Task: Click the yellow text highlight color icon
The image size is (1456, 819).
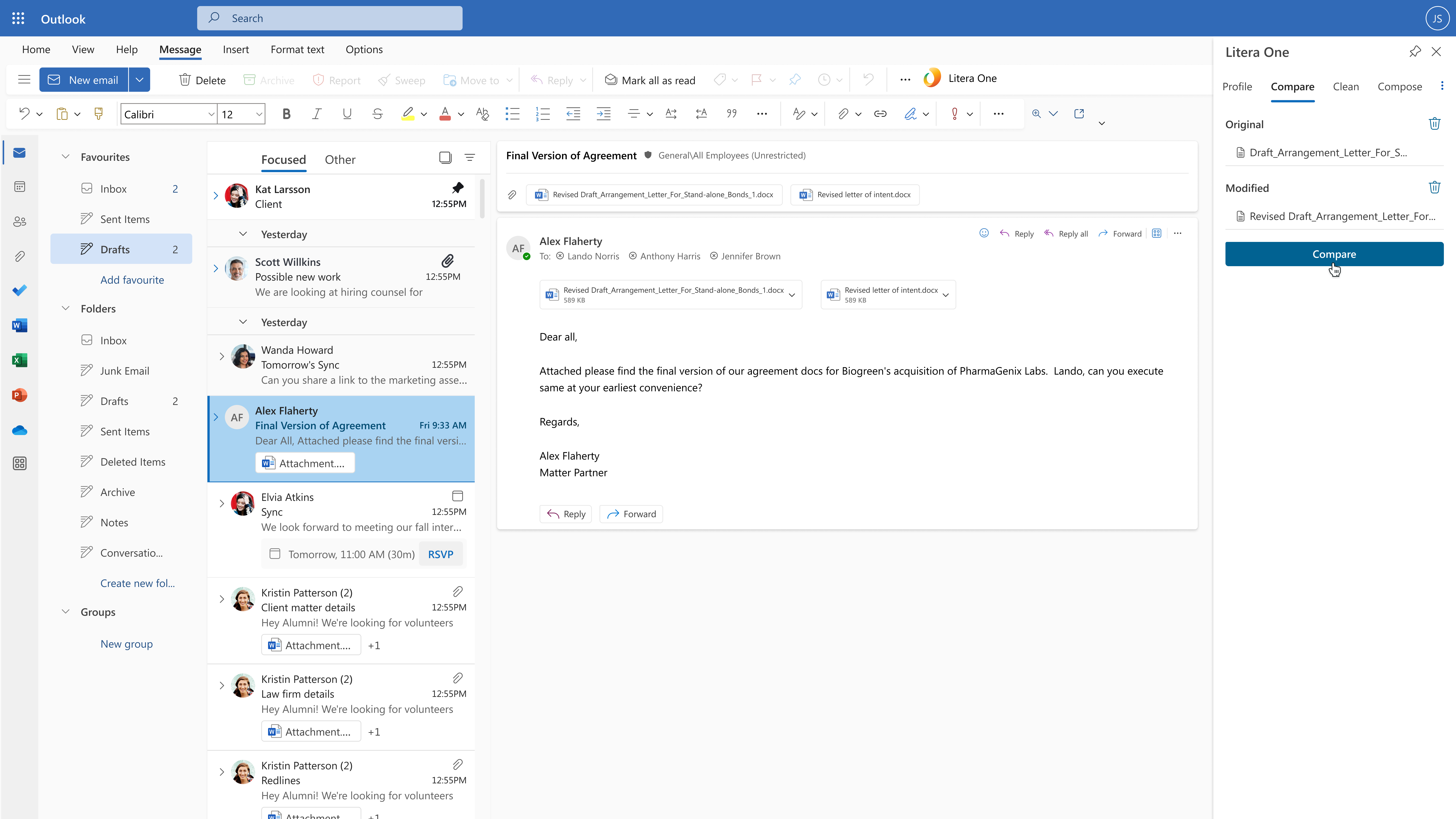Action: click(408, 114)
